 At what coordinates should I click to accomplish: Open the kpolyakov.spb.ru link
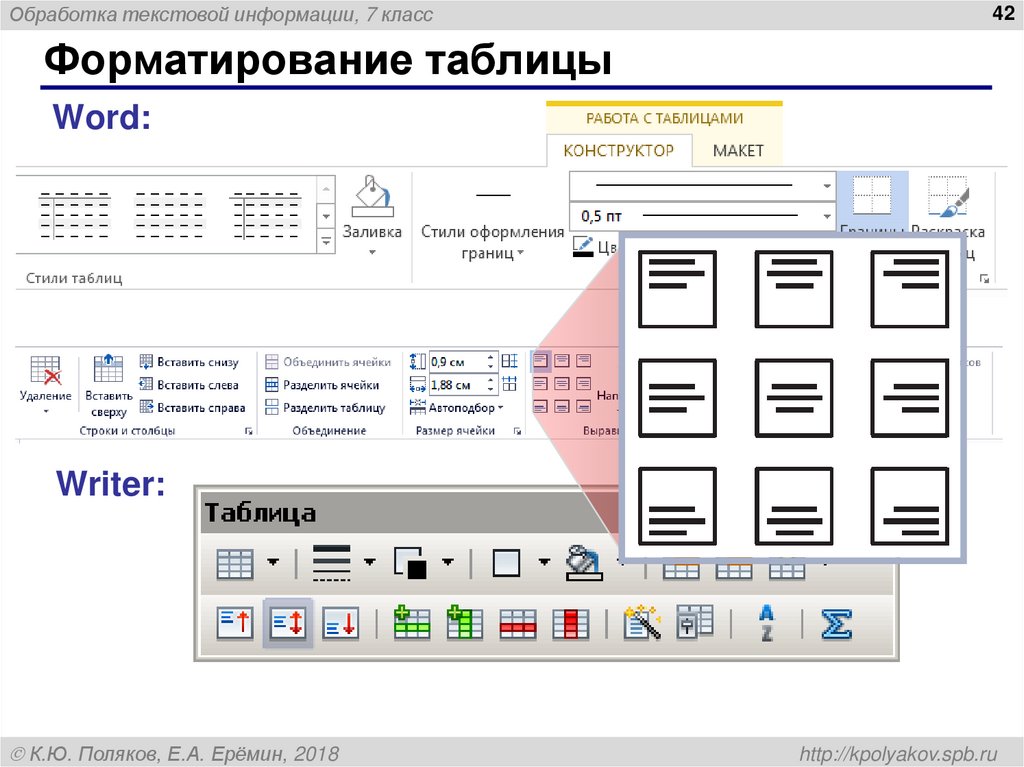(899, 753)
